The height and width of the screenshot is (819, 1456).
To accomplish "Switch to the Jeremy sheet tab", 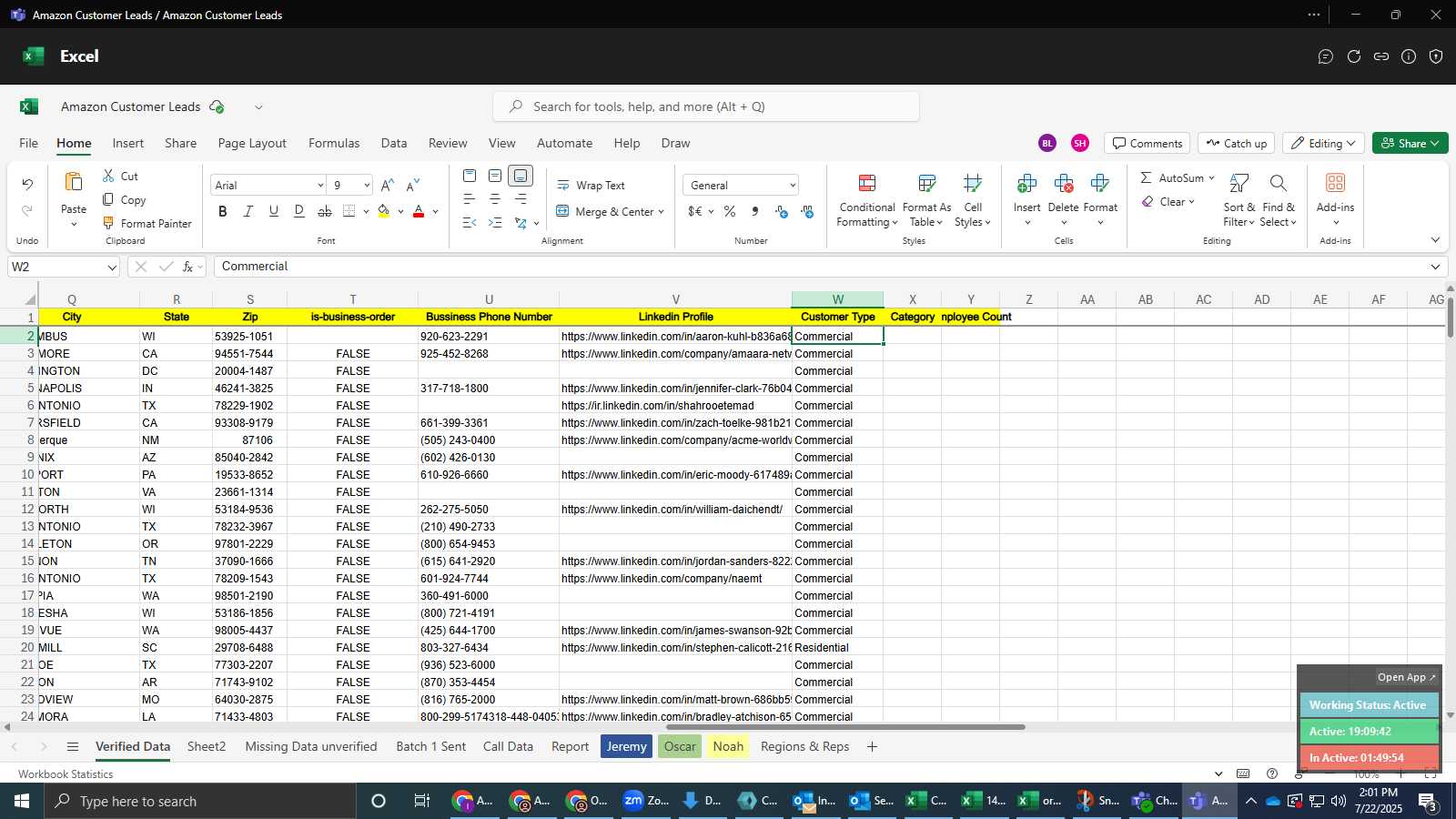I will (627, 746).
